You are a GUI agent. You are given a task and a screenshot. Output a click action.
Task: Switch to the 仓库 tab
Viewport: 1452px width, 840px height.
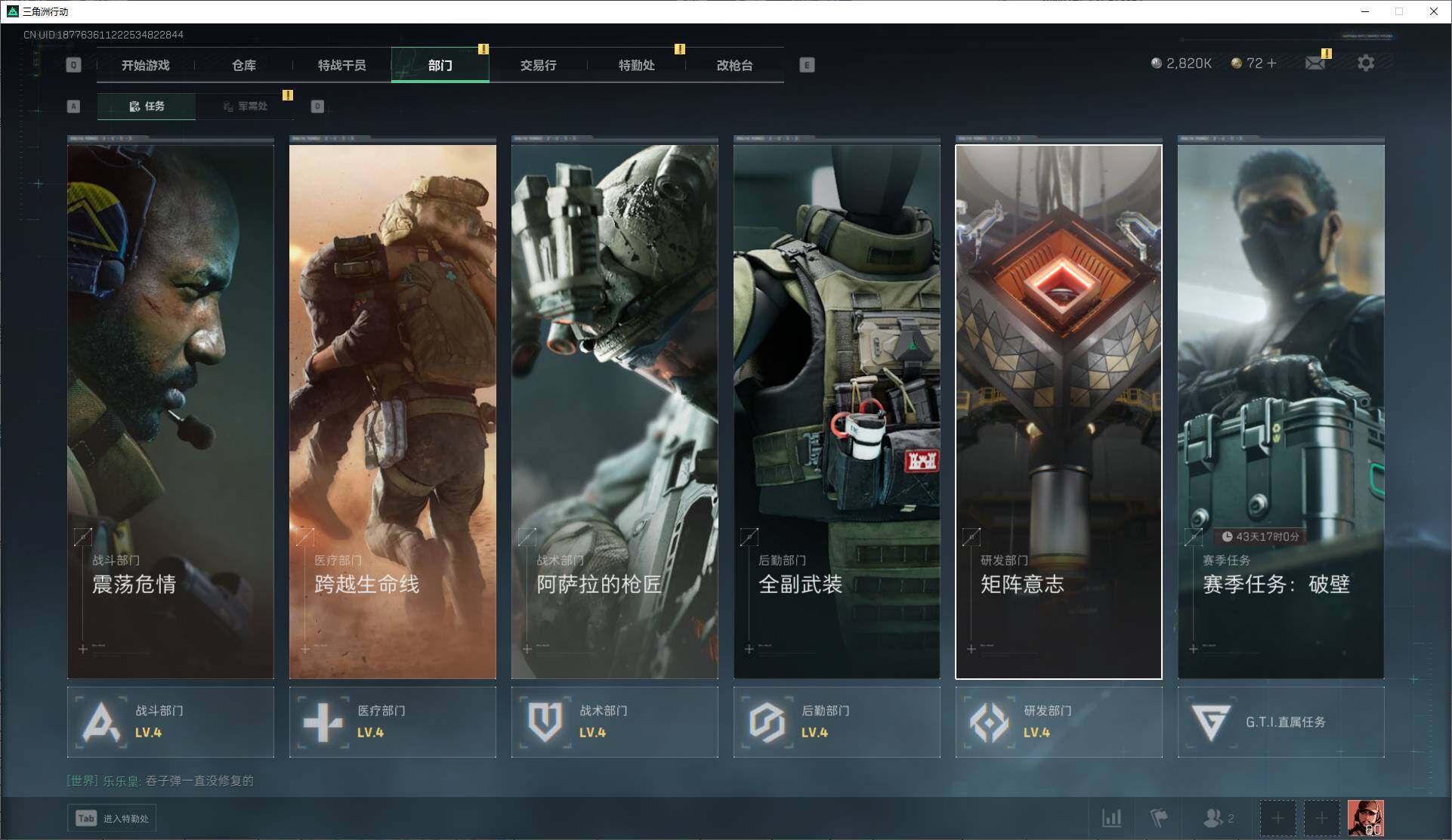(x=244, y=65)
